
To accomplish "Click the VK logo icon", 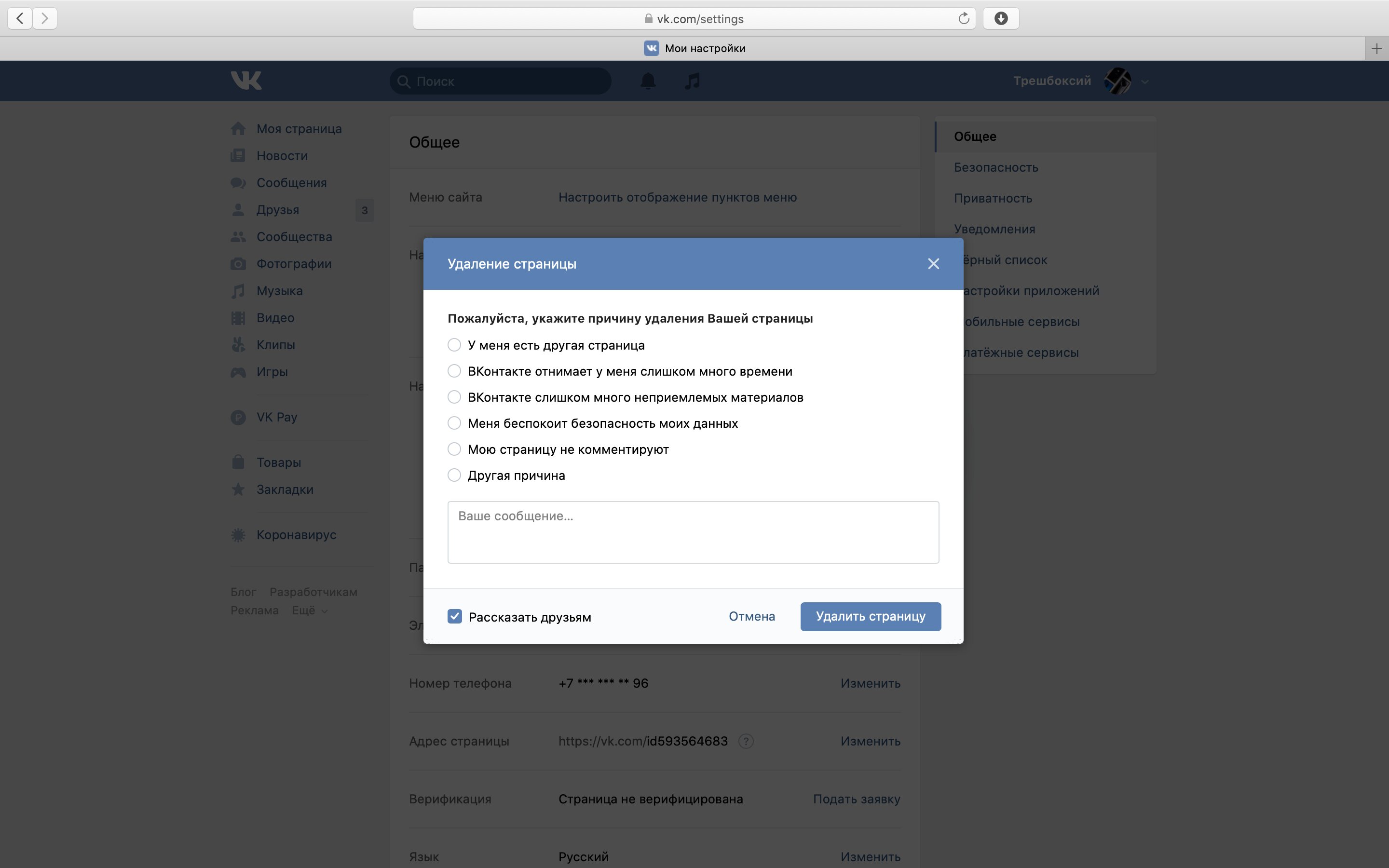I will 246,81.
